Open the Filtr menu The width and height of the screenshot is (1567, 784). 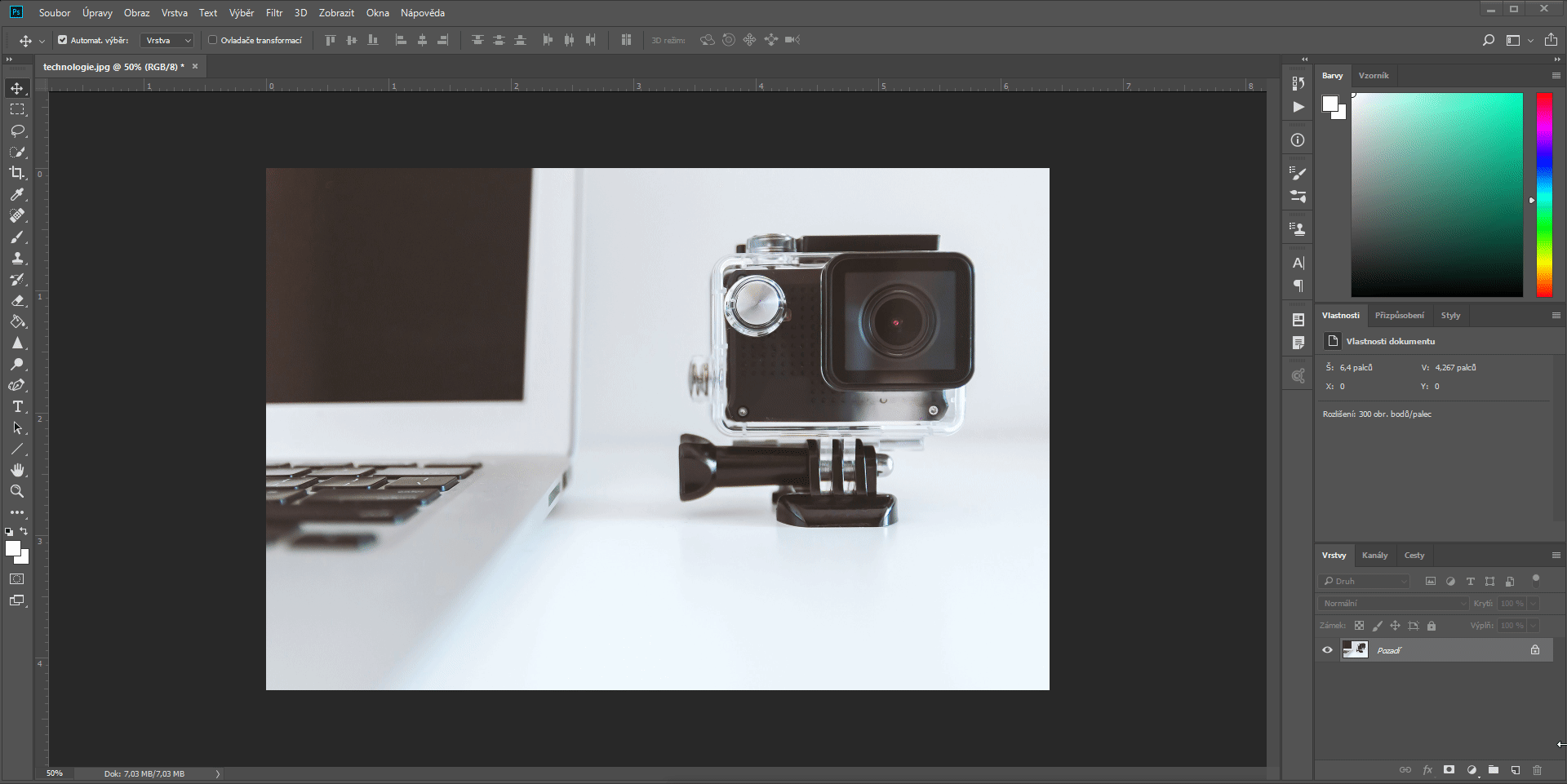[x=273, y=12]
